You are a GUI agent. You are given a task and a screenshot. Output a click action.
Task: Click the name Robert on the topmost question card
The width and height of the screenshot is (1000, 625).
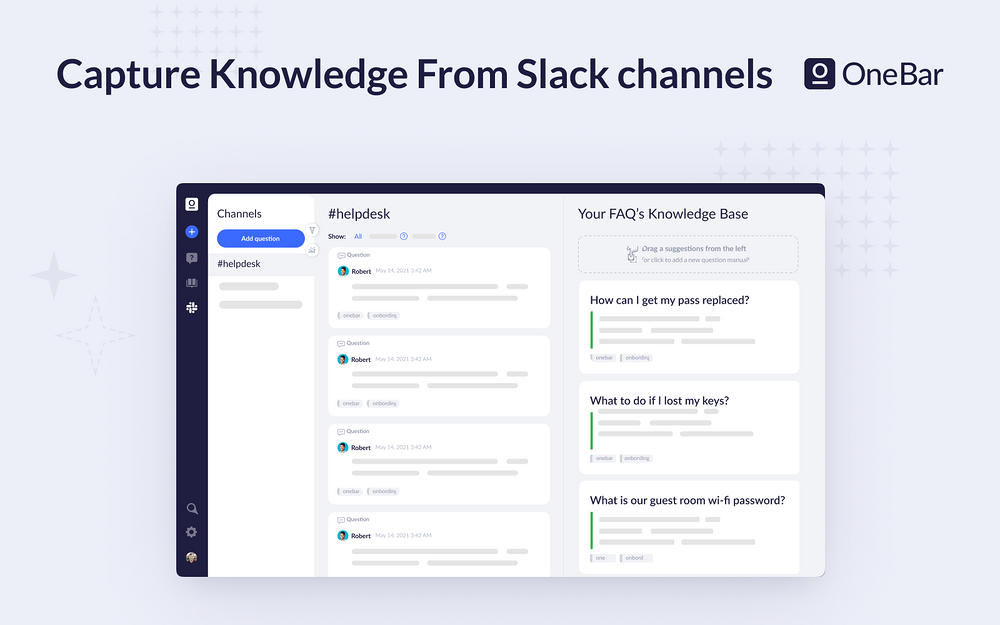pyautogui.click(x=361, y=272)
